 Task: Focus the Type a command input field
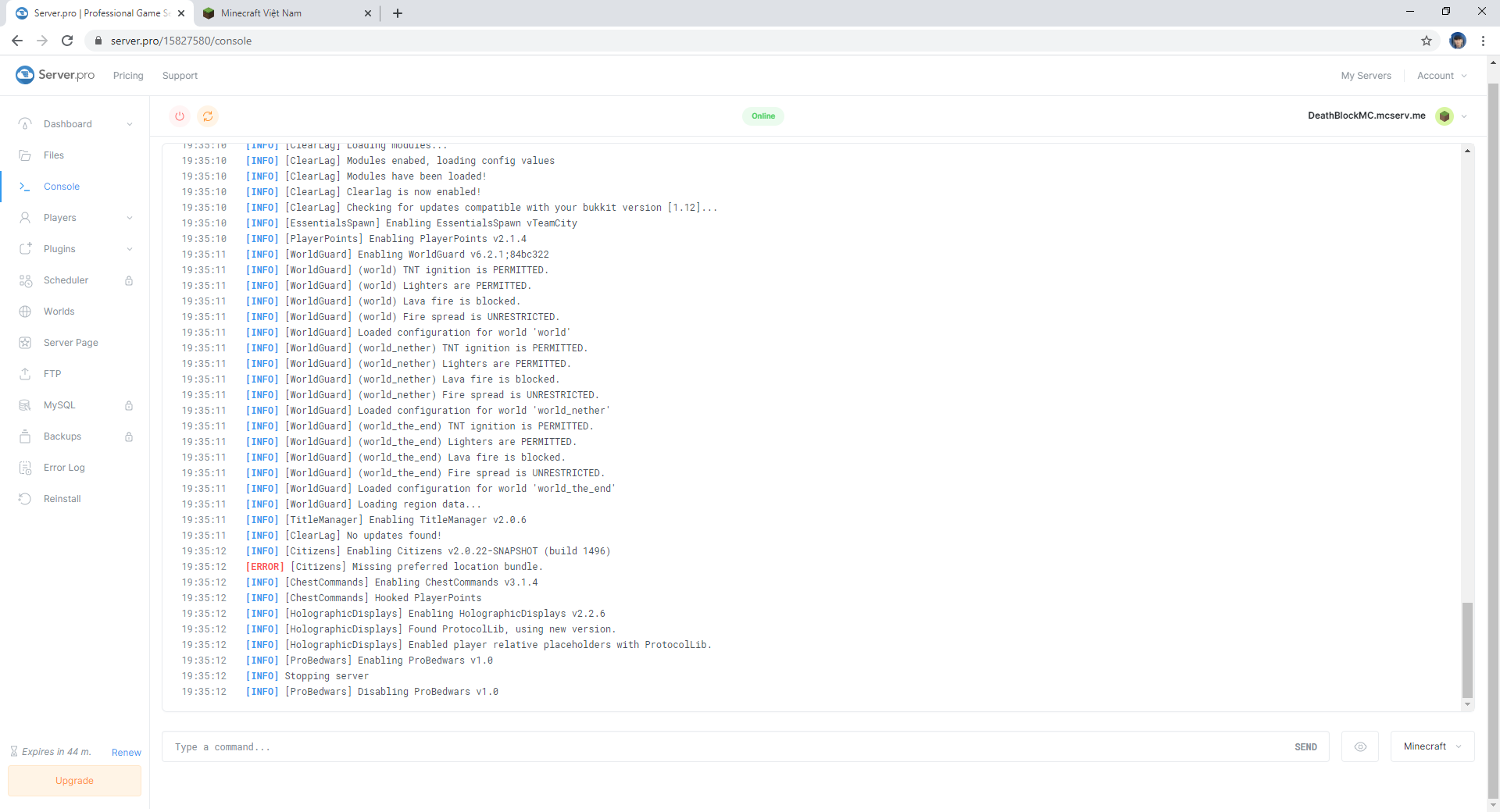coord(727,747)
